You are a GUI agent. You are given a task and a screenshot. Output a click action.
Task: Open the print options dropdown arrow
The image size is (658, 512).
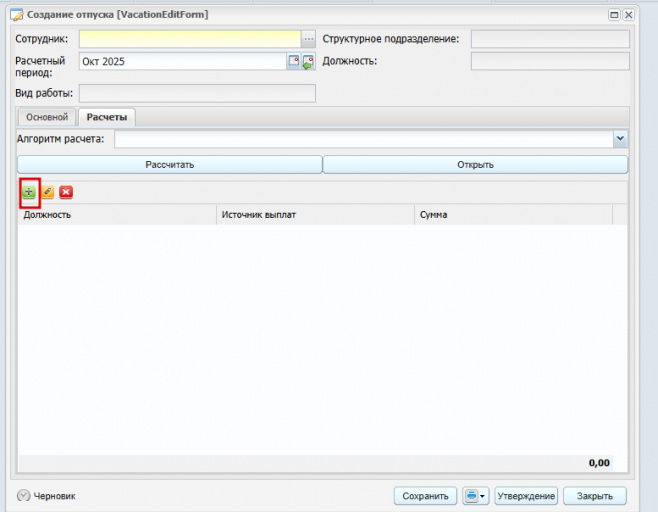(483, 496)
